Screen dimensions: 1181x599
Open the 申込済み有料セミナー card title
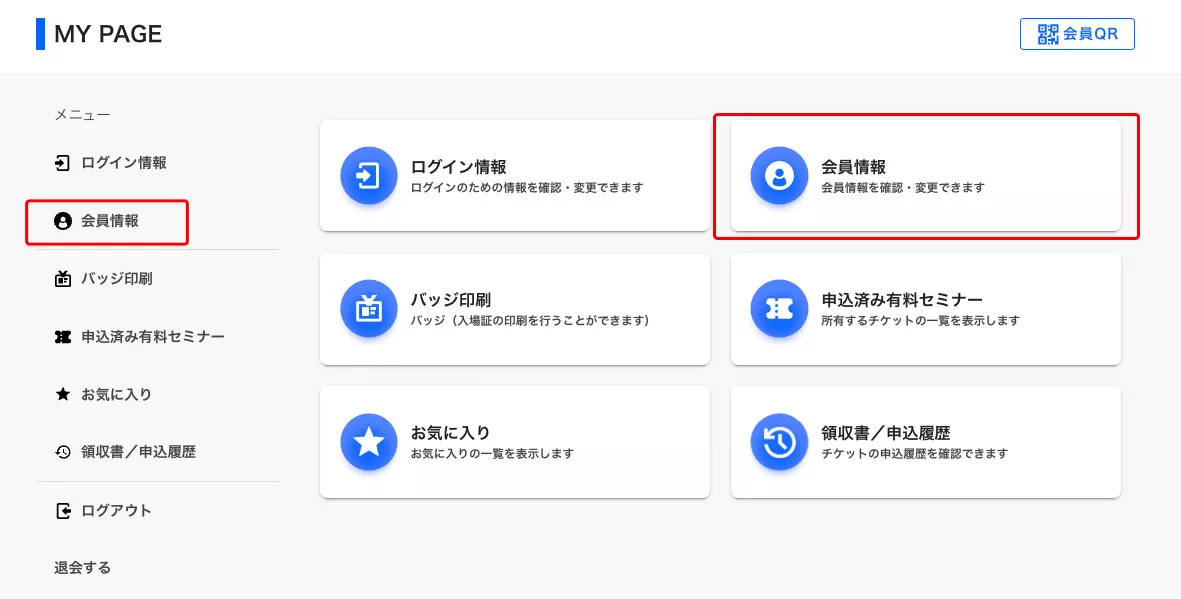click(x=902, y=299)
